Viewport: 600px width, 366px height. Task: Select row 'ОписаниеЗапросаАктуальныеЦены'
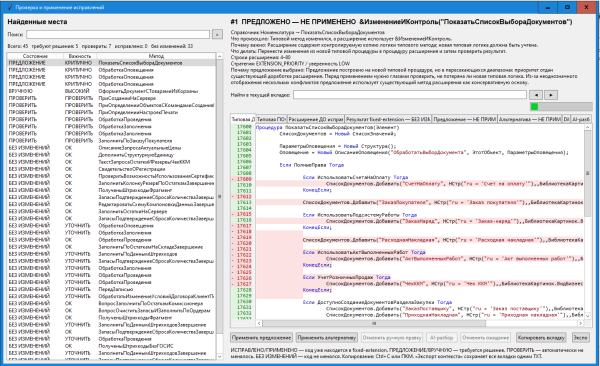(111, 148)
